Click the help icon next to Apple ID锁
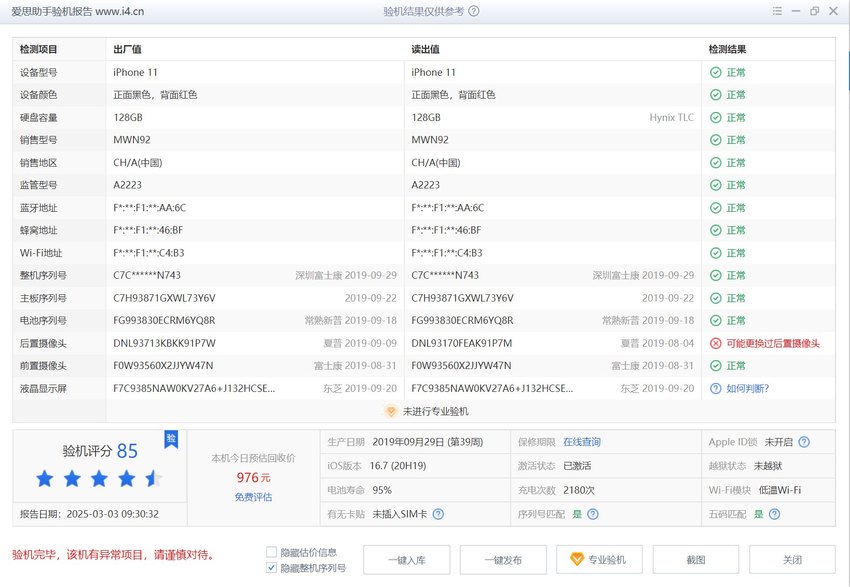850x587 pixels. coord(804,442)
